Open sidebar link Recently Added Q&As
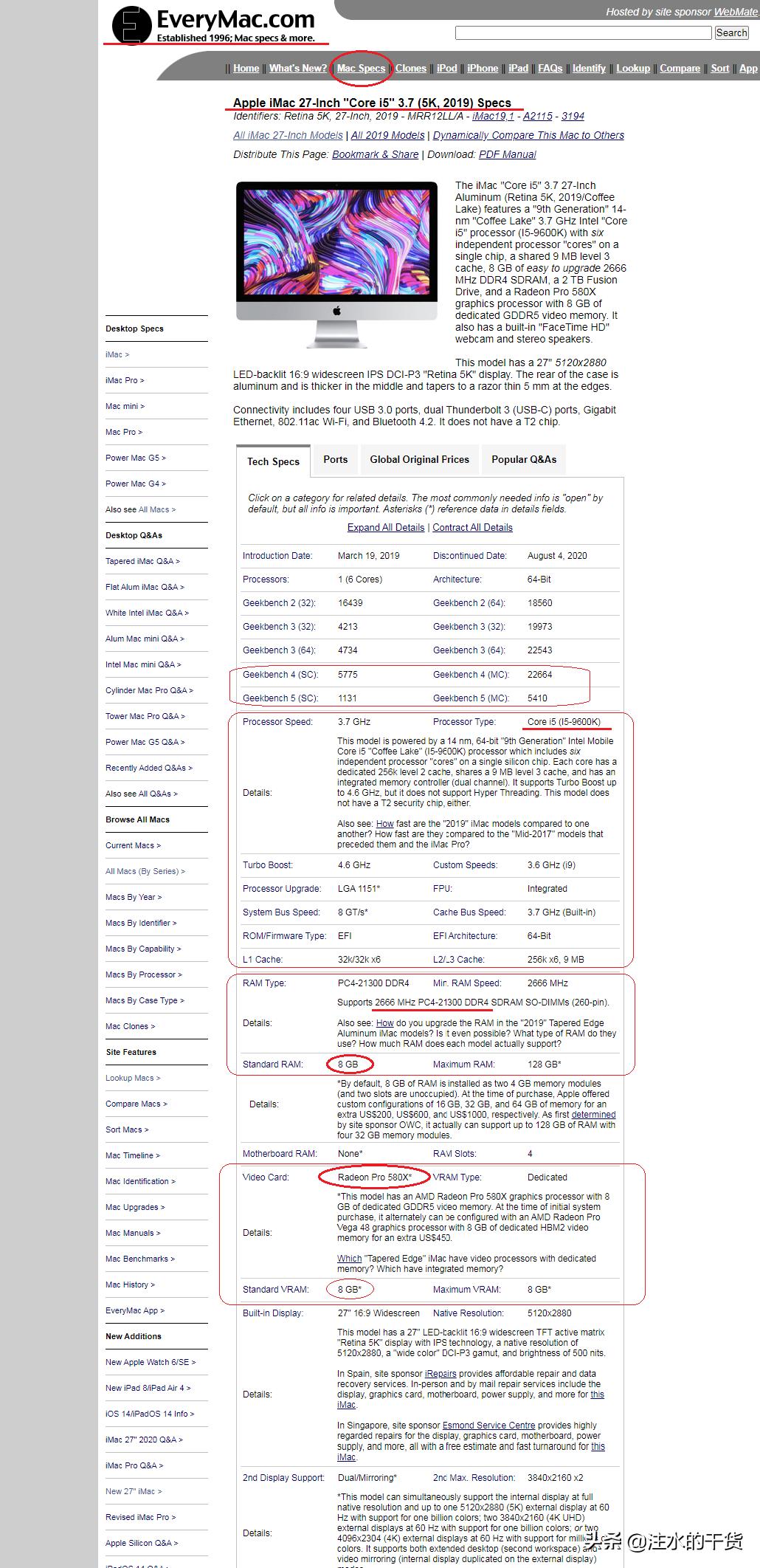Image resolution: width=760 pixels, height=1568 pixels. (x=148, y=768)
